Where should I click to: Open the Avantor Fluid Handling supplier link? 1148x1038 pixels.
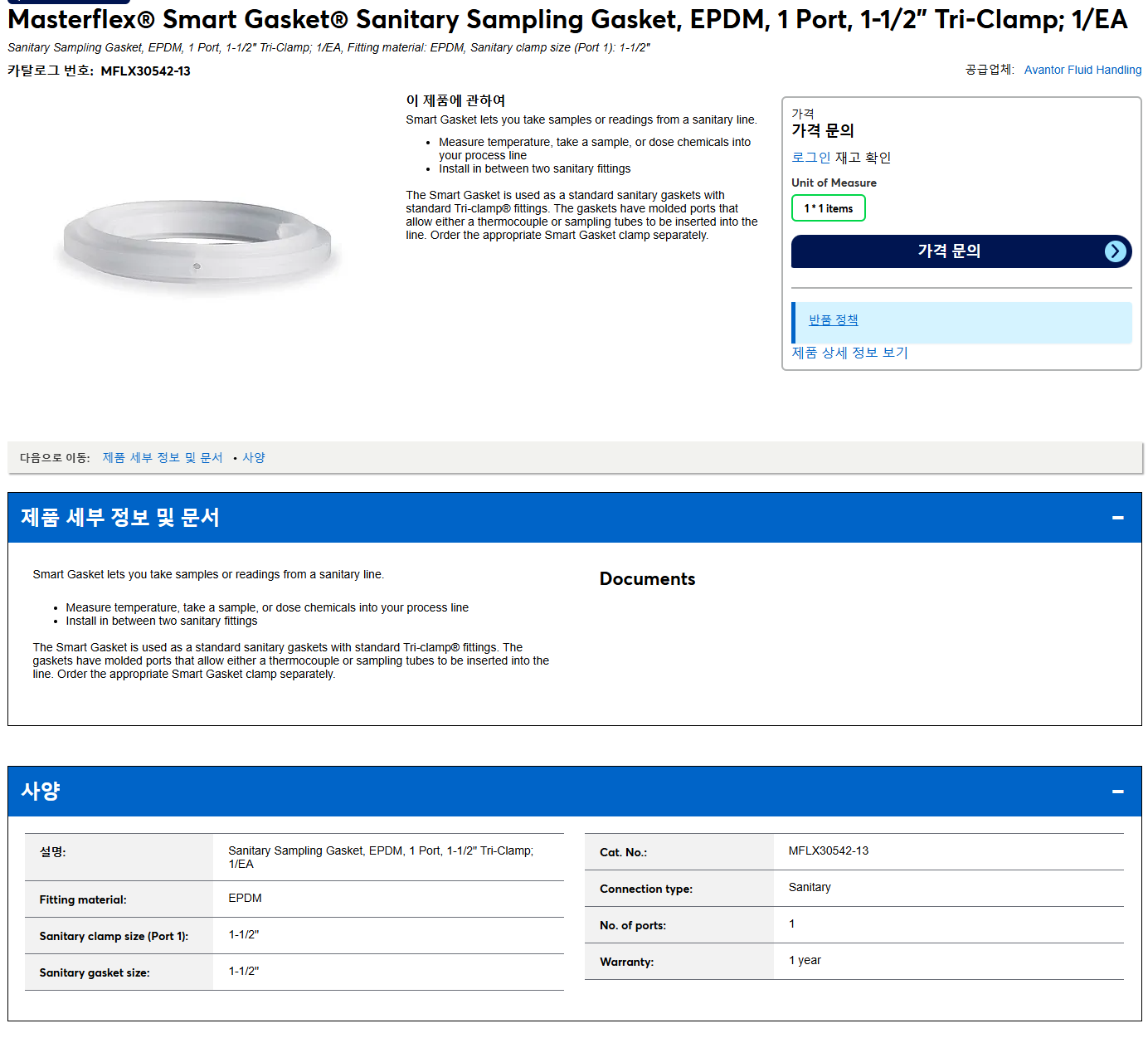click(1082, 70)
